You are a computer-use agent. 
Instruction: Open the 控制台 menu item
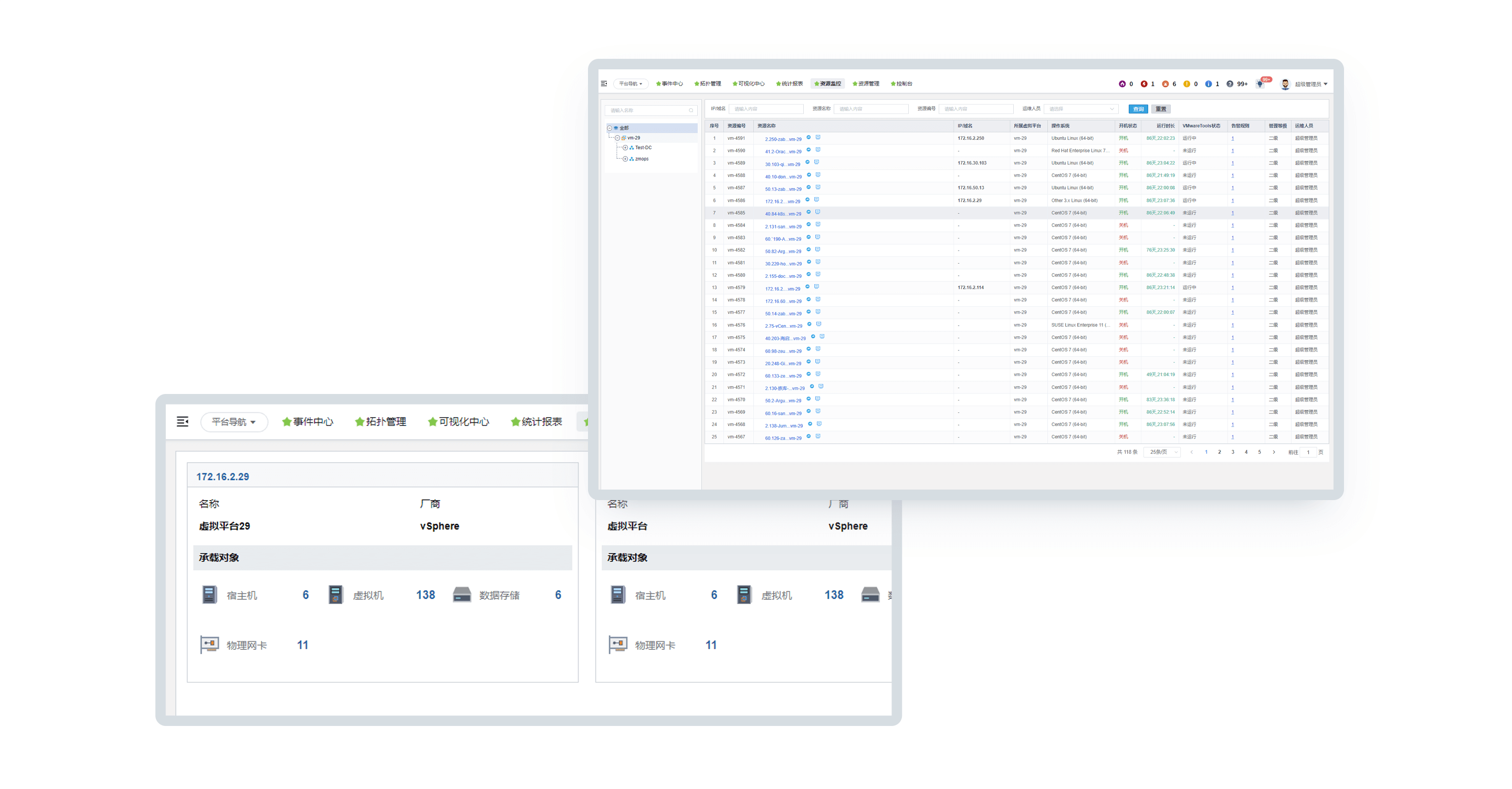point(901,84)
